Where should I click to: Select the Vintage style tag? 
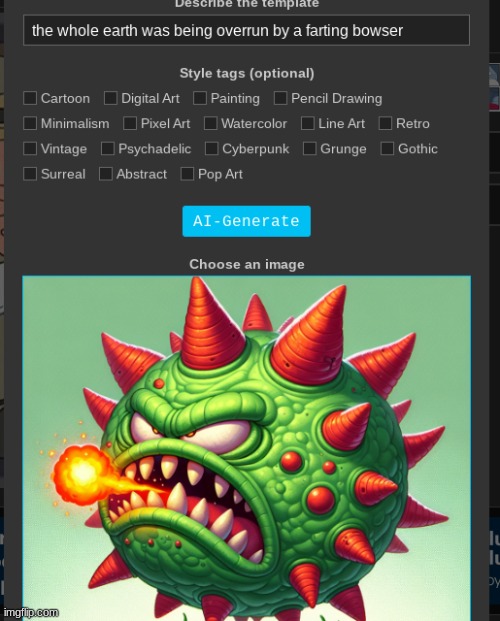(x=30, y=149)
